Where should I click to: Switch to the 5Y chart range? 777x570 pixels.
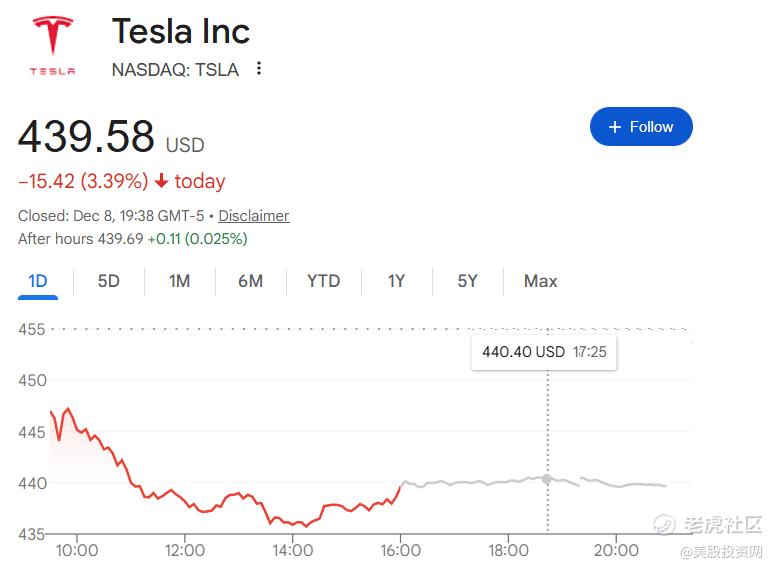(467, 281)
